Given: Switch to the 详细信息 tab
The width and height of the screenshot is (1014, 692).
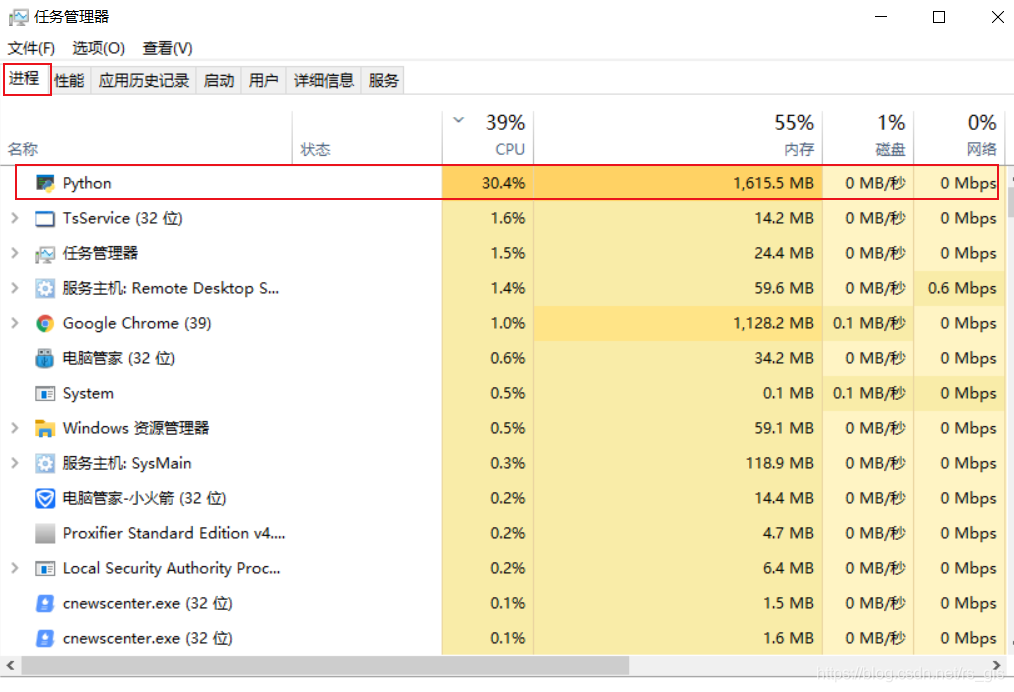Looking at the screenshot, I should coord(324,81).
